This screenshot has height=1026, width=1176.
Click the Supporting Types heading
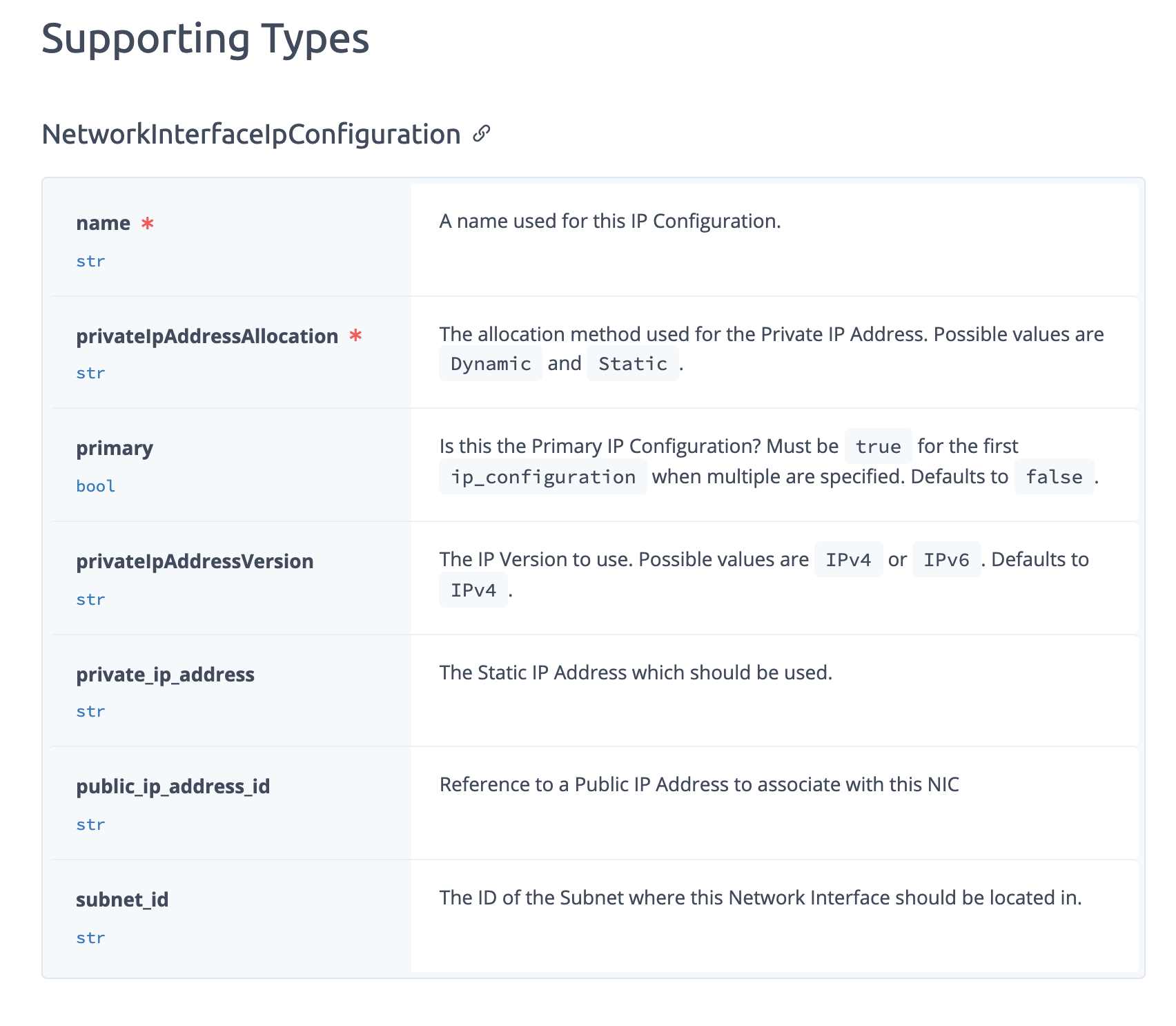tap(205, 39)
